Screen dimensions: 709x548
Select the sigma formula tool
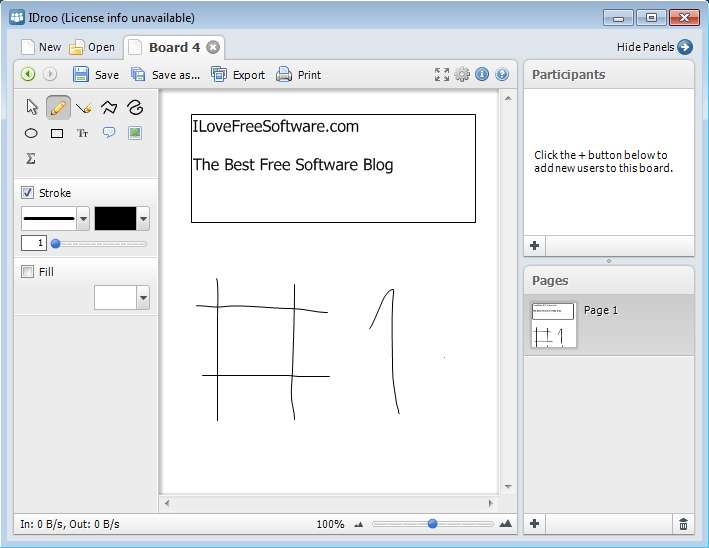pyautogui.click(x=31, y=159)
